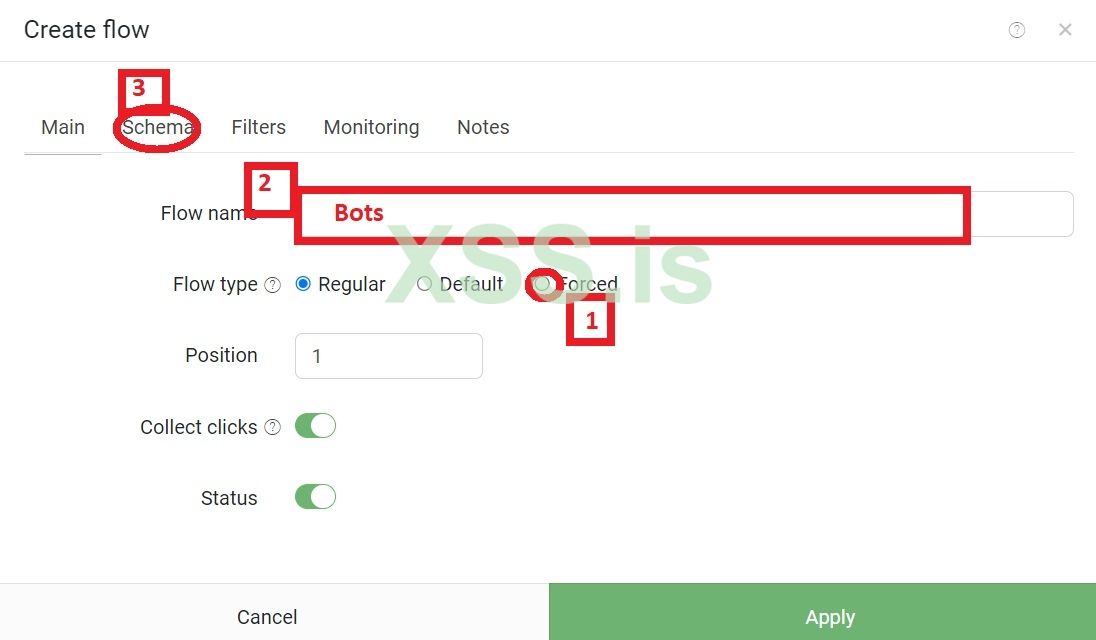Click the Position field label
The height and width of the screenshot is (640, 1096).
pos(221,355)
